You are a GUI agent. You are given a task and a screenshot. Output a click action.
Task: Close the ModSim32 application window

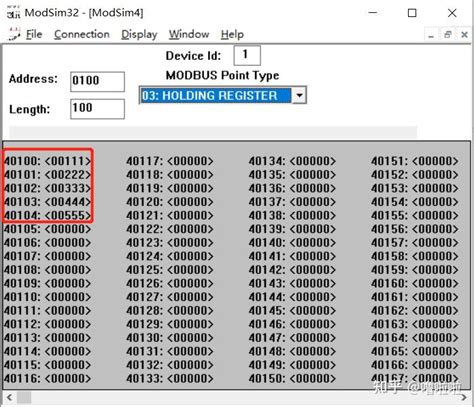452,13
